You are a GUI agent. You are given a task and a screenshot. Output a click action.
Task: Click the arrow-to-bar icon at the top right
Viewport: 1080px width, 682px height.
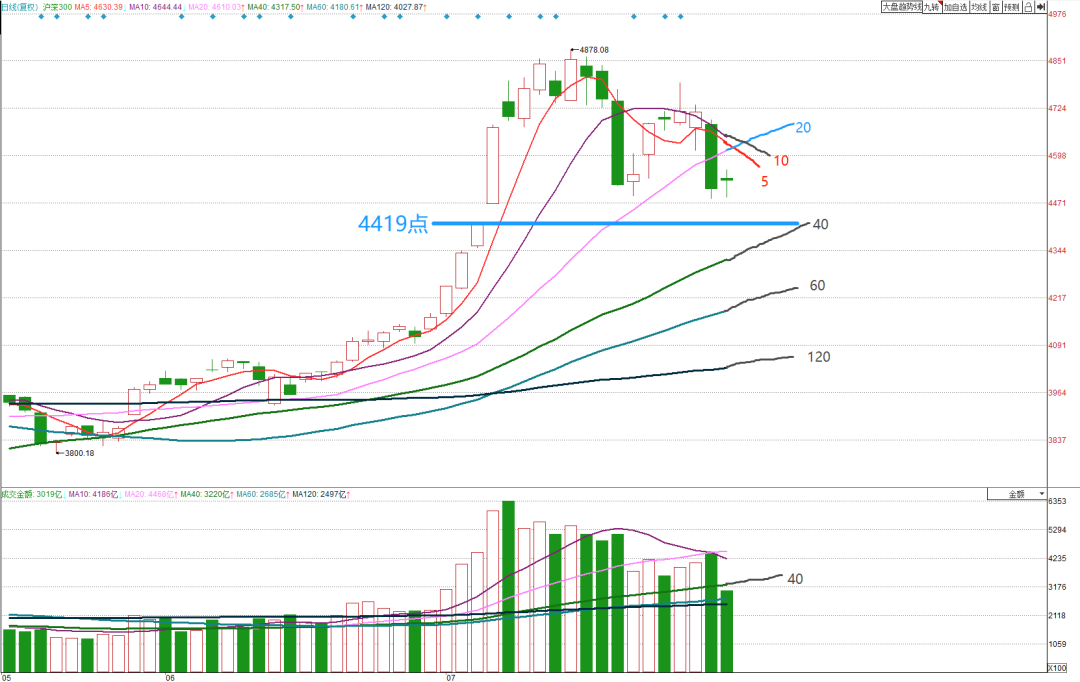(x=1041, y=7)
